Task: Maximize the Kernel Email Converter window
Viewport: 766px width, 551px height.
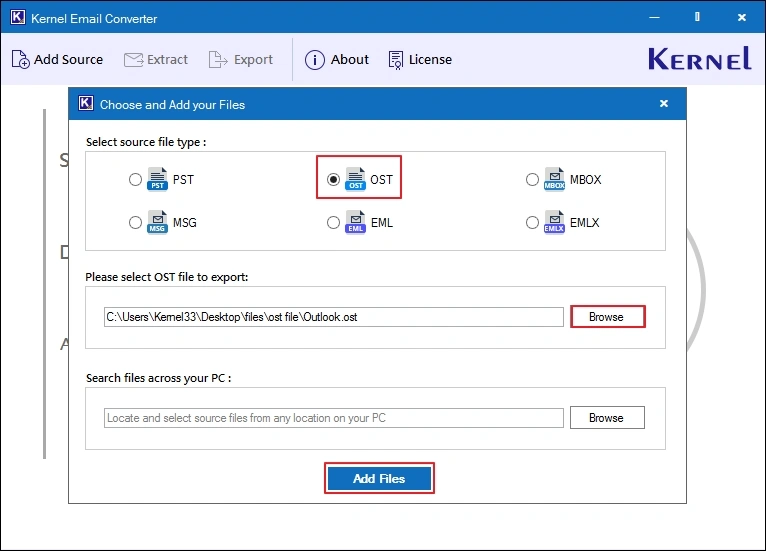Action: (697, 17)
